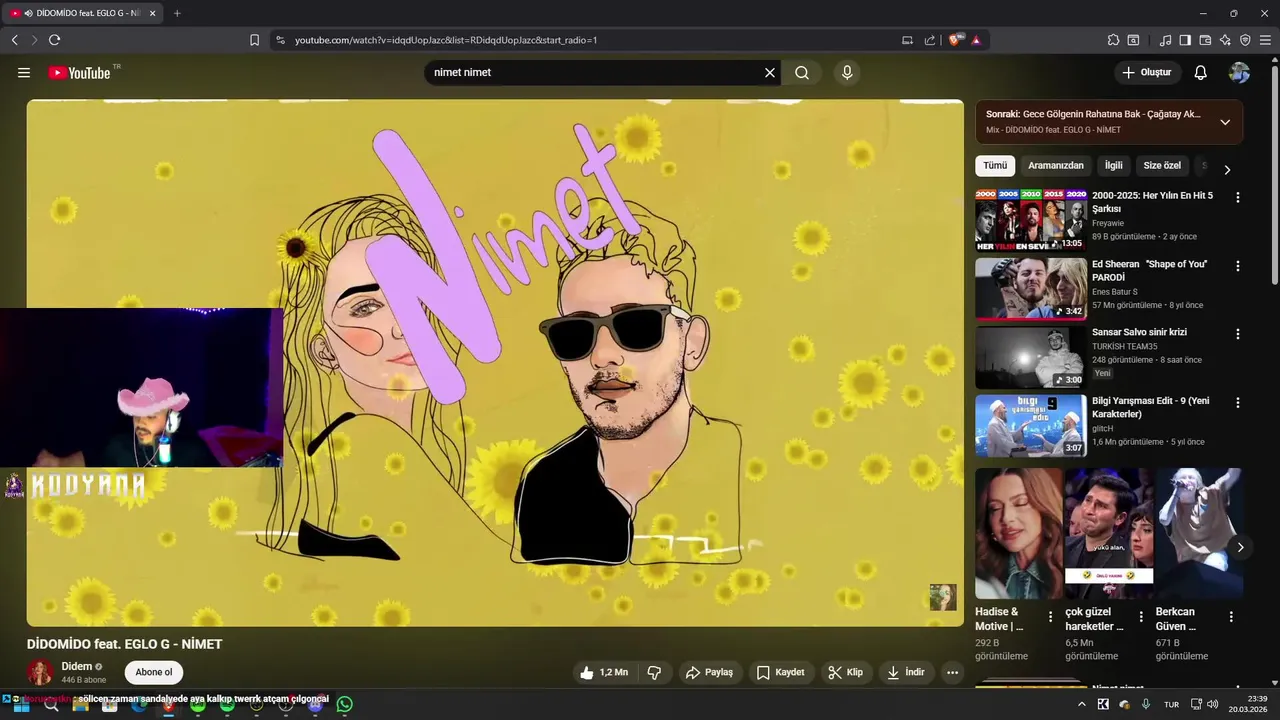Open options for Sansar Salvo sinir krizi

click(x=1238, y=334)
